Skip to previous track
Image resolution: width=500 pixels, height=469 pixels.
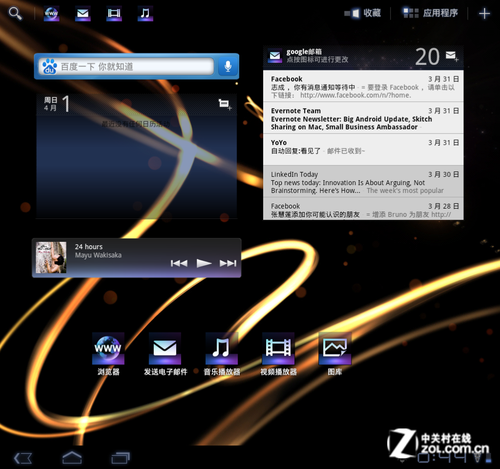coord(179,263)
